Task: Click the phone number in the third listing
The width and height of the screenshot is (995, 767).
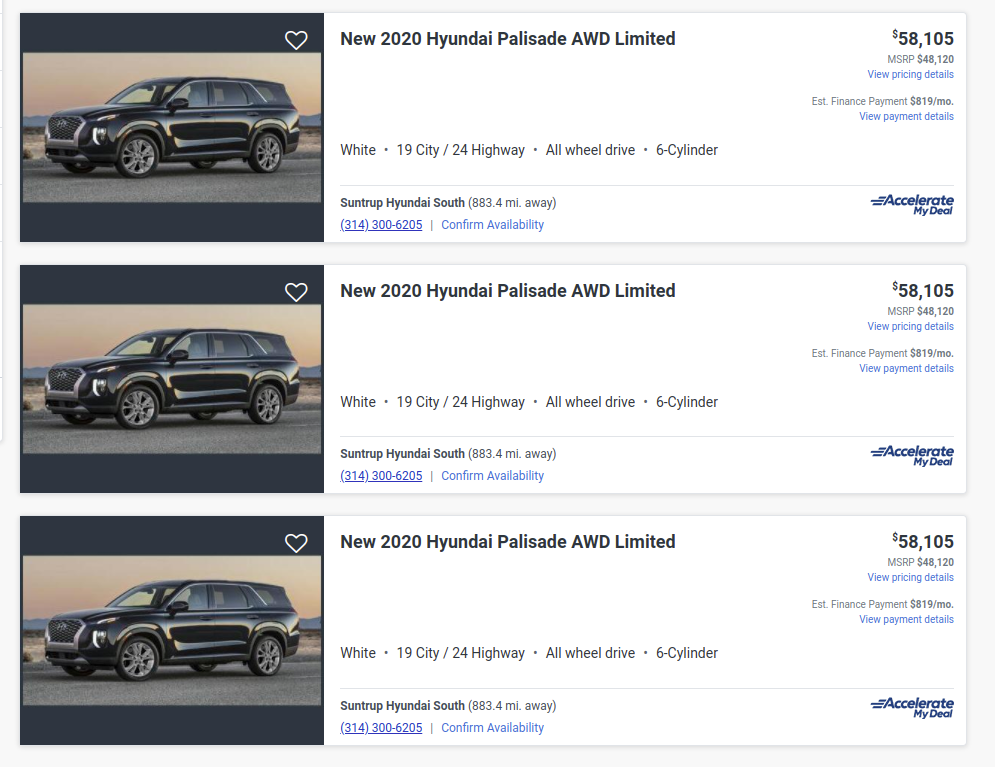Action: tap(381, 728)
